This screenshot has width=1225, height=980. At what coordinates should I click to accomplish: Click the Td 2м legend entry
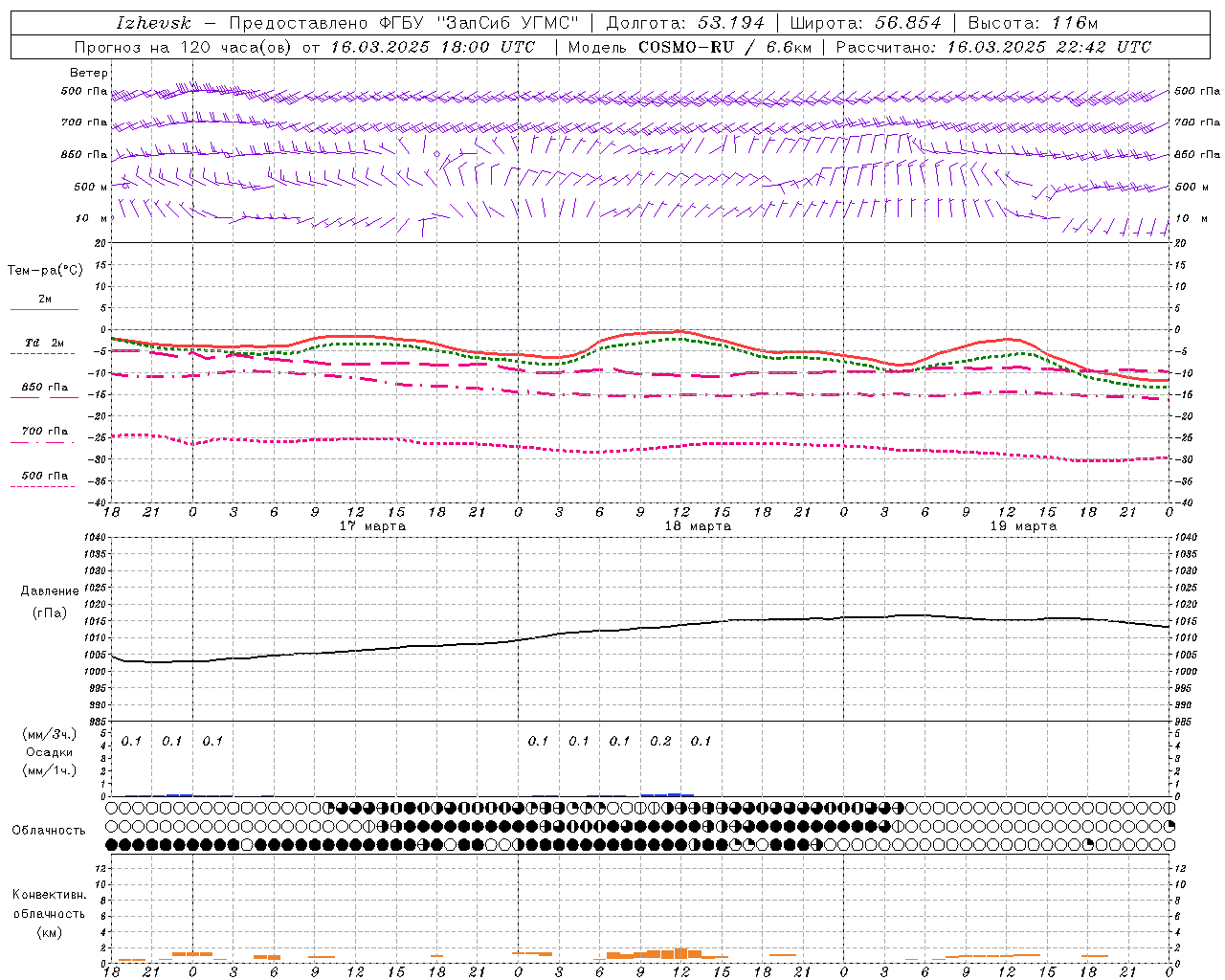pyautogui.click(x=44, y=342)
